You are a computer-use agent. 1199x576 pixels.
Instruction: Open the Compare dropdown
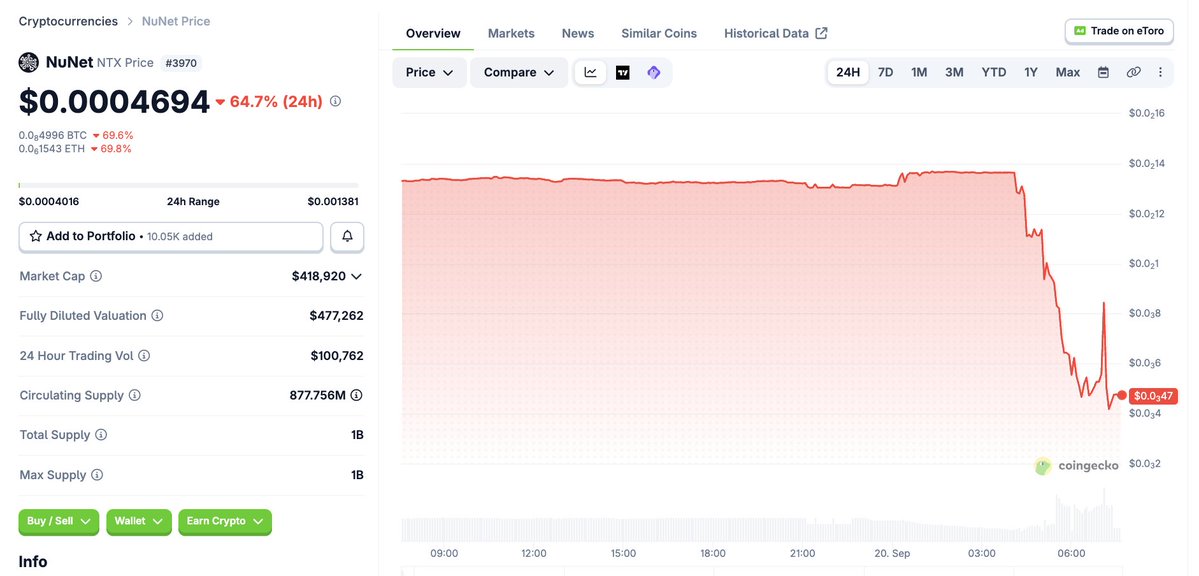click(519, 73)
